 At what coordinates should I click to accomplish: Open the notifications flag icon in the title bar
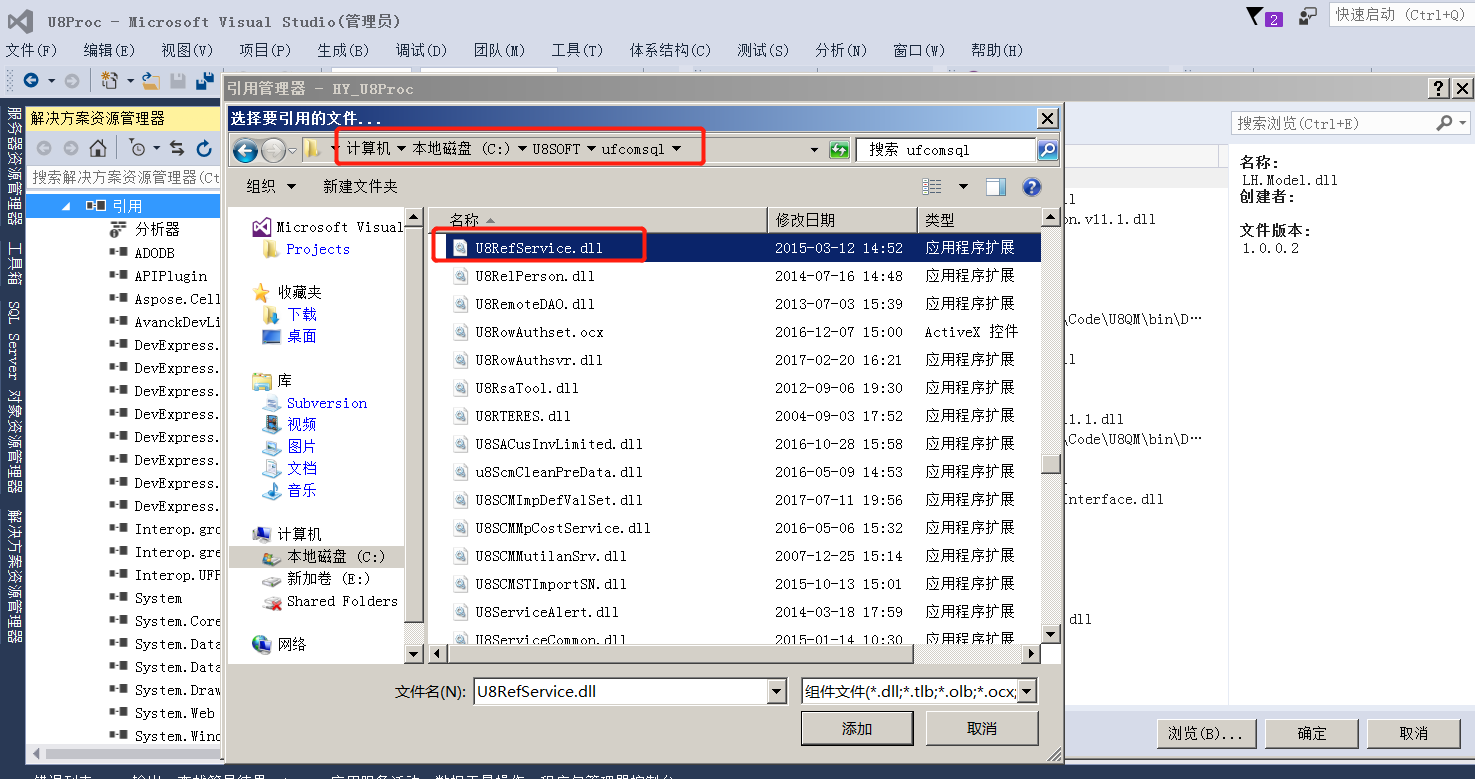click(x=1254, y=16)
